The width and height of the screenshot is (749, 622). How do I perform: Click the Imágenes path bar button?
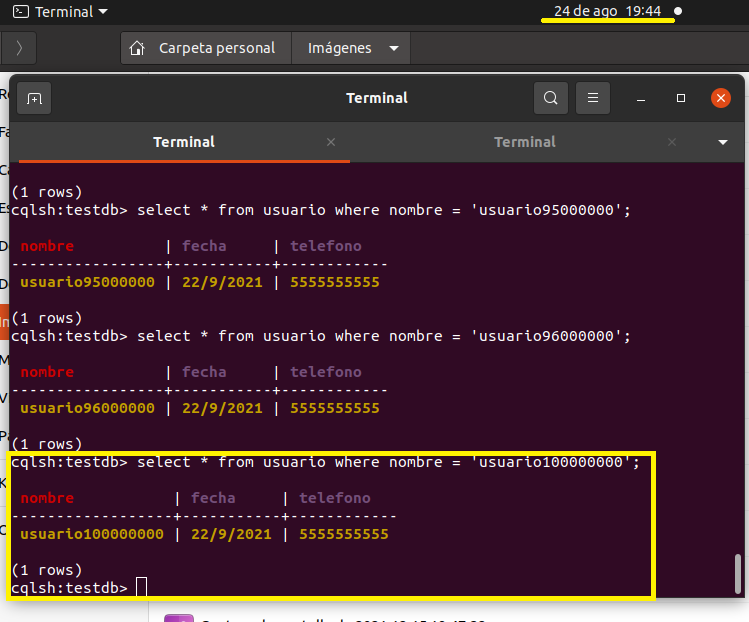point(339,48)
